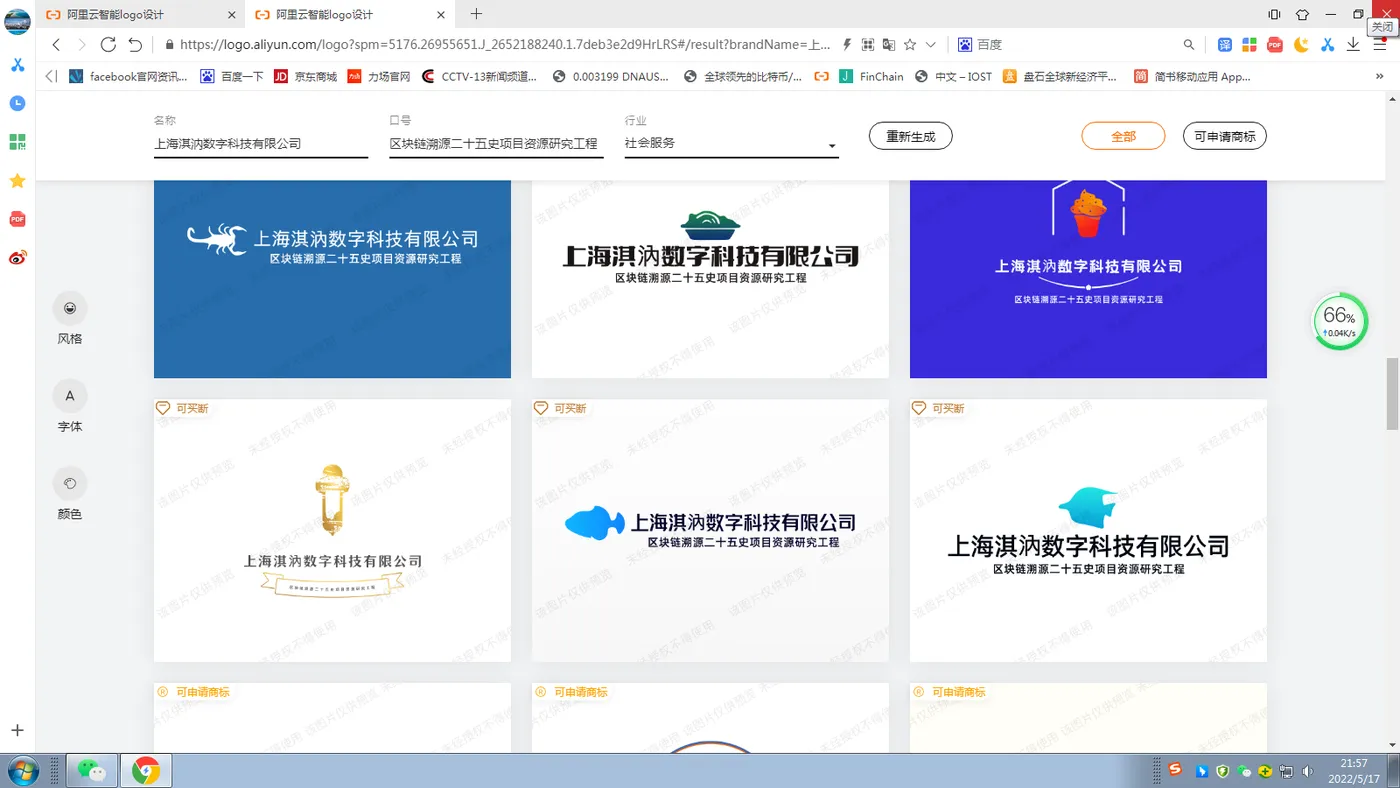The image size is (1400, 788).
Task: Open the colorful apps grid extension
Action: pyautogui.click(x=1249, y=45)
